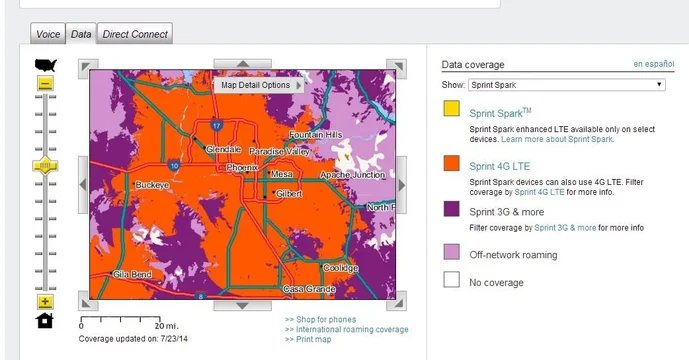Click the home icon below zoom slider
The width and height of the screenshot is (689, 360).
click(x=45, y=321)
